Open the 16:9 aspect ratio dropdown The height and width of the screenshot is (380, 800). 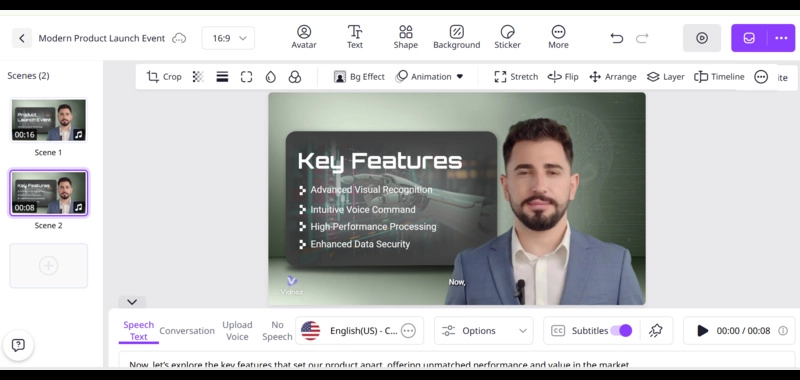228,38
